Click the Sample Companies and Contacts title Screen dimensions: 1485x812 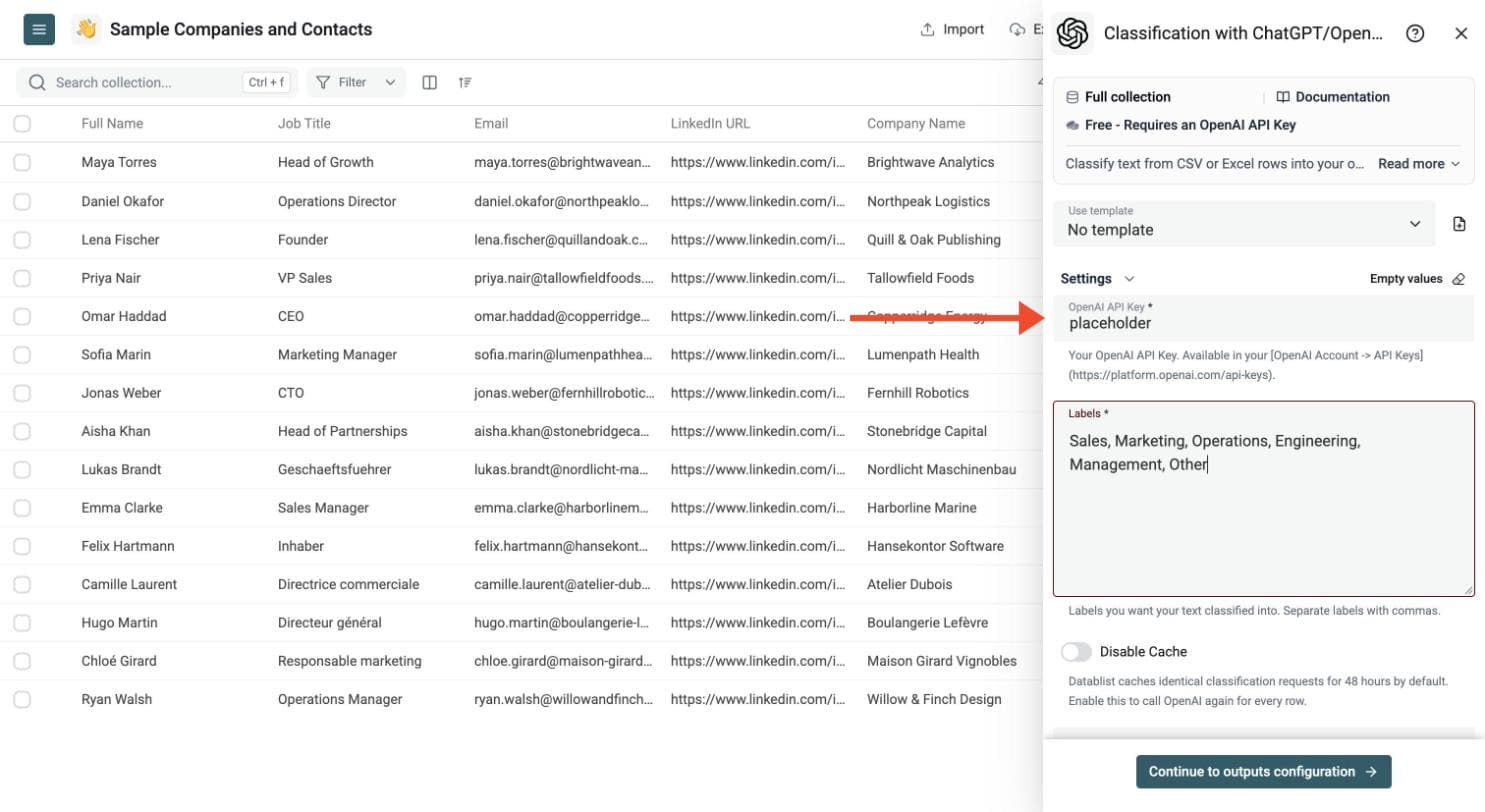(241, 30)
